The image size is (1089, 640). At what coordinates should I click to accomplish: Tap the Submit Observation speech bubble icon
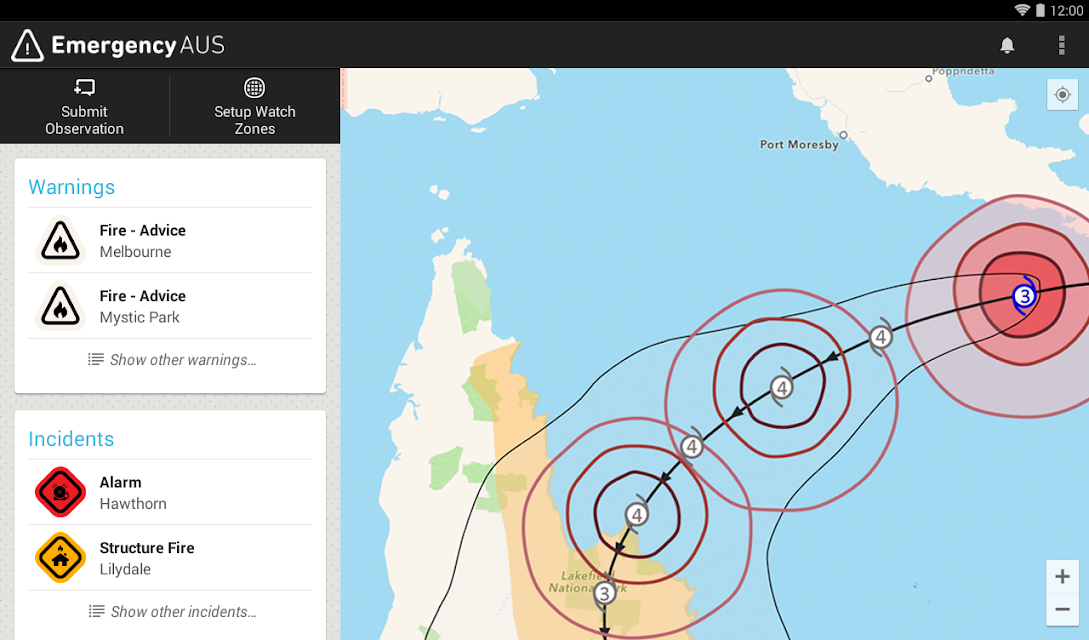[x=84, y=87]
